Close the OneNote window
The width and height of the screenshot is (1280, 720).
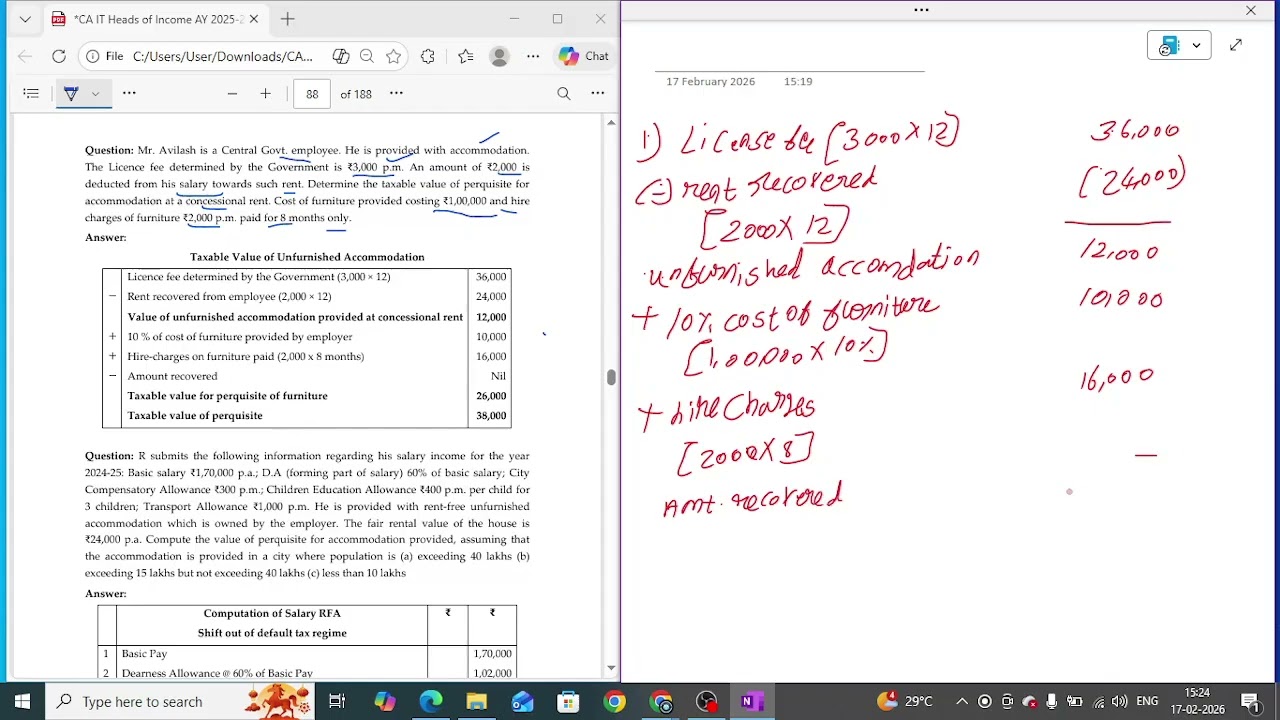[x=1250, y=10]
